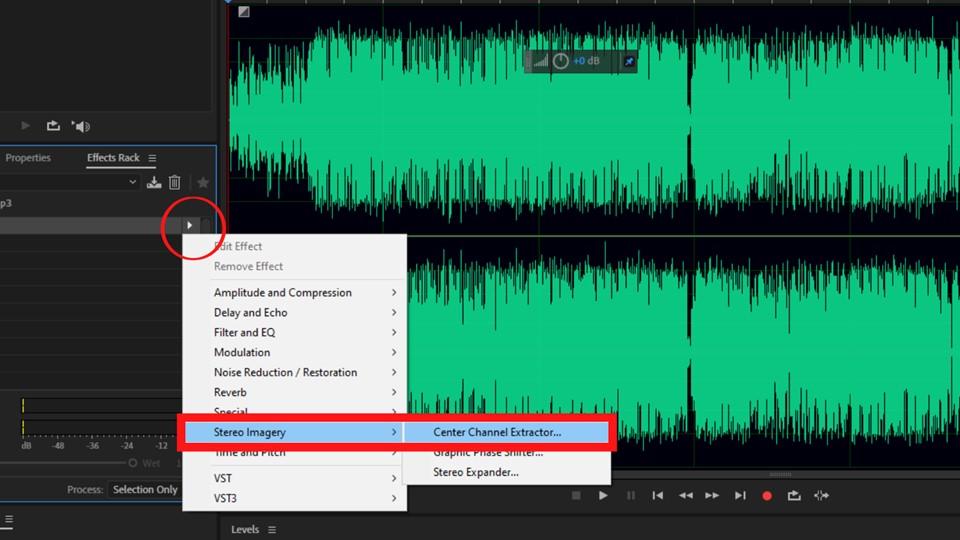Viewport: 960px width, 540px height.
Task: Choose Center Channel Extractor effect
Action: (506, 432)
